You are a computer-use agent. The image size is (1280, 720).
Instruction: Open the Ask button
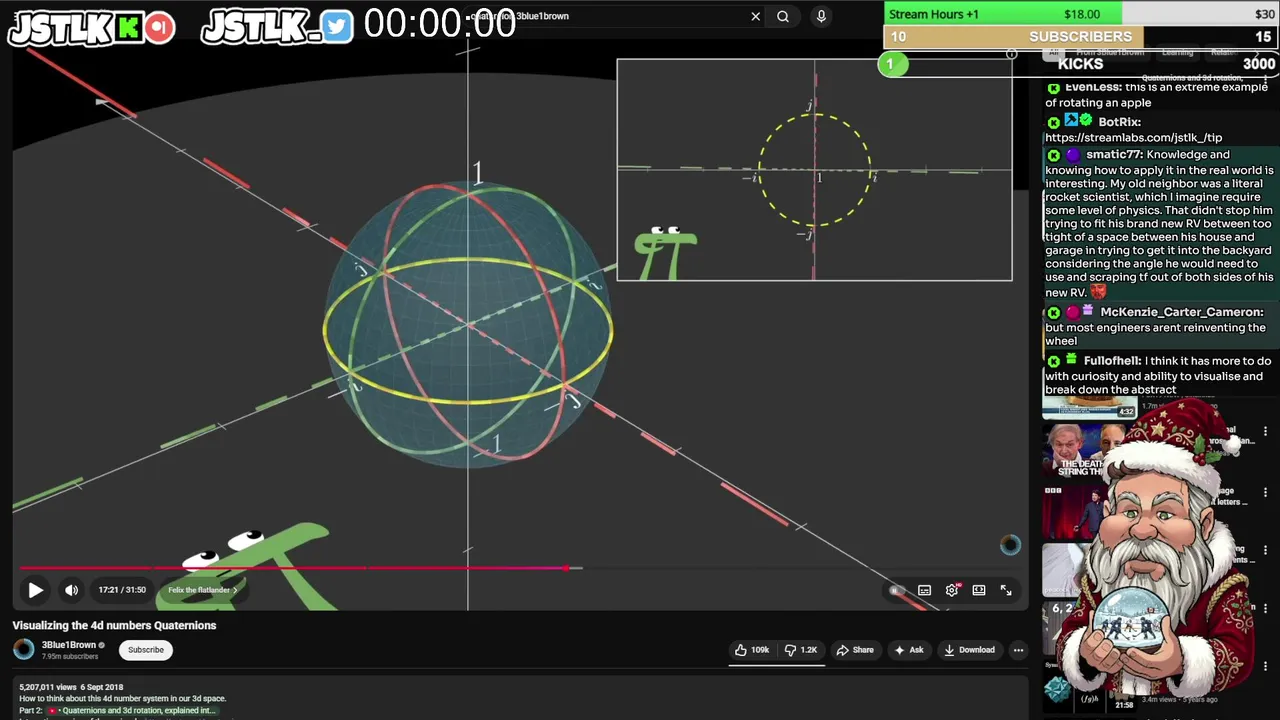coord(908,650)
